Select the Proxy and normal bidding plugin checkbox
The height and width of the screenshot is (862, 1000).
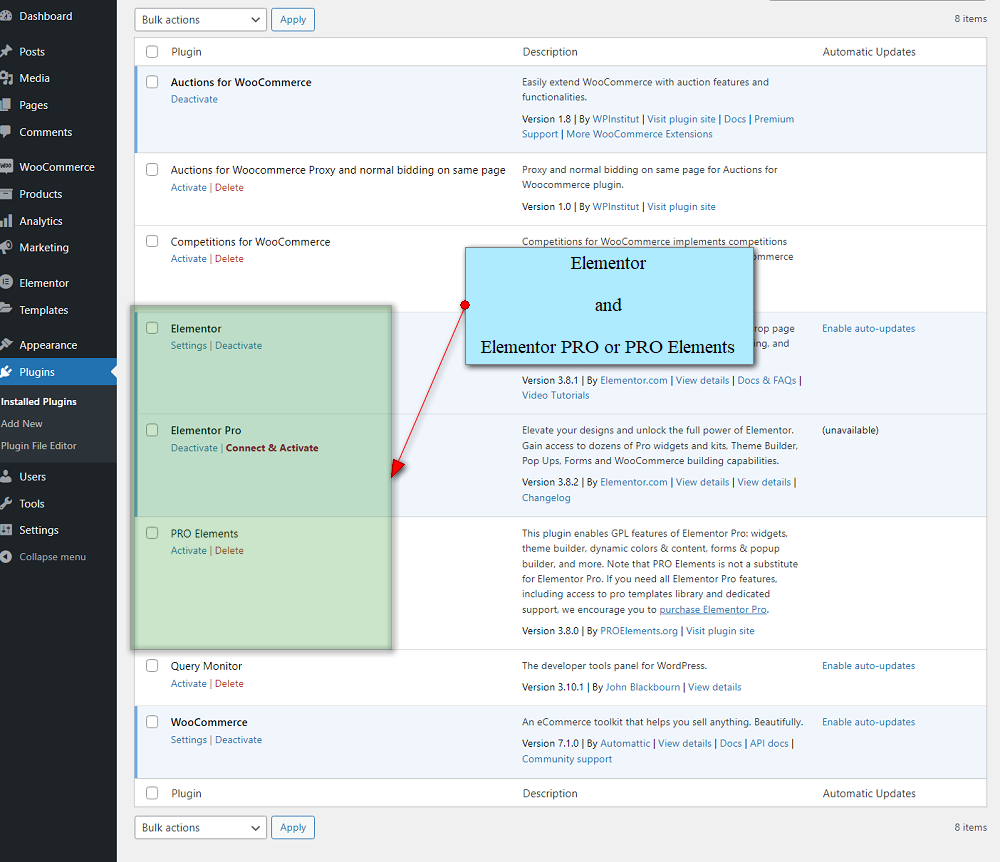point(152,170)
